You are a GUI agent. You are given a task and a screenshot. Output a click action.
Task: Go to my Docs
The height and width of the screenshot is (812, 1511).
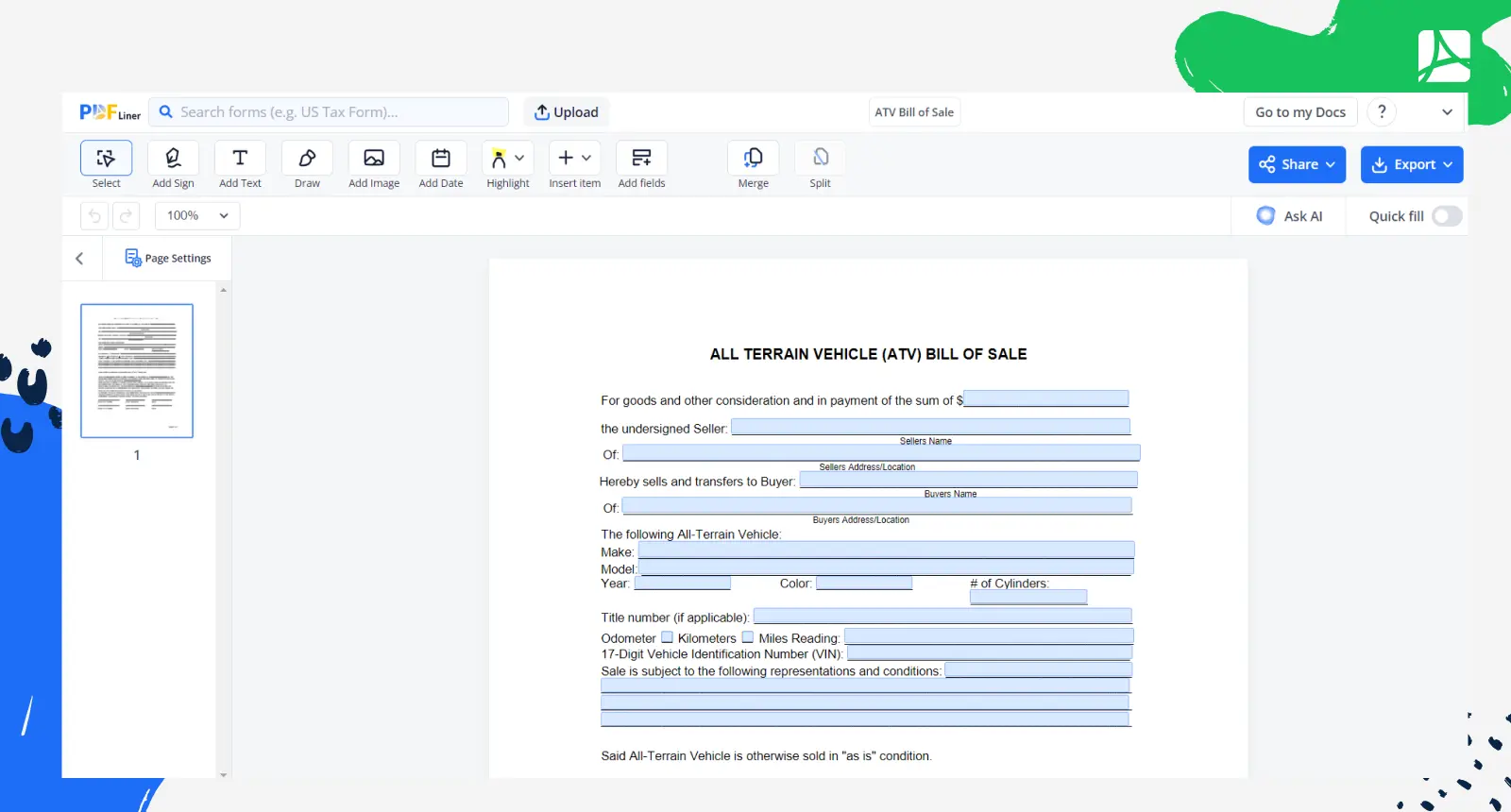click(x=1300, y=112)
